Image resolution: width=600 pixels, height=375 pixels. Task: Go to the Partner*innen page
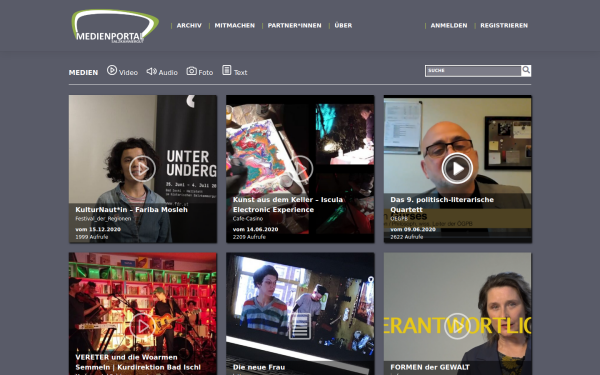coord(294,26)
